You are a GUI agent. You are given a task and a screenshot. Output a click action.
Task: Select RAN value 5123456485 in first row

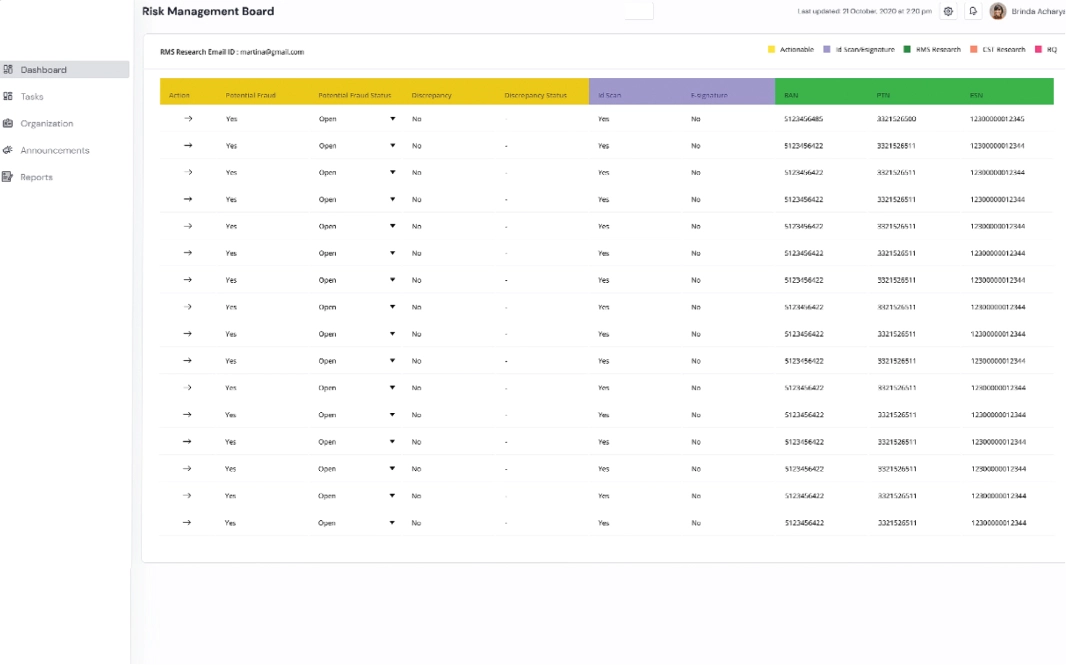pyautogui.click(x=804, y=119)
